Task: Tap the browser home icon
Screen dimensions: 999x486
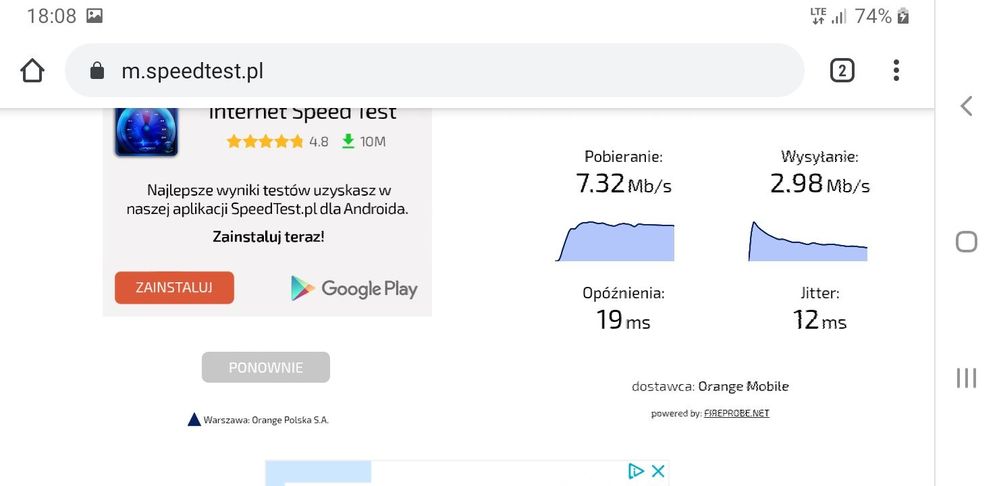Action: pyautogui.click(x=32, y=71)
